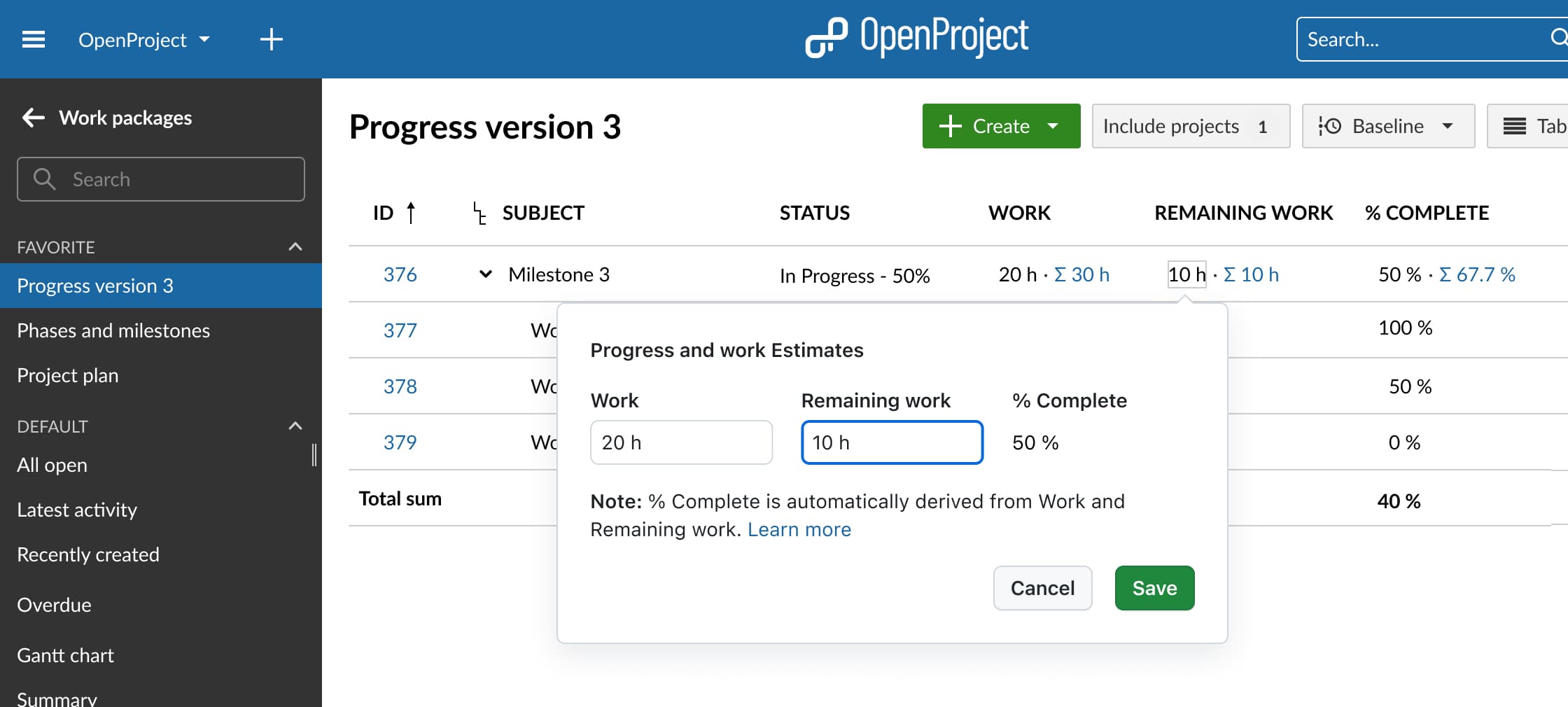
Task: Click the back arrow next to Work packages
Action: pos(32,117)
